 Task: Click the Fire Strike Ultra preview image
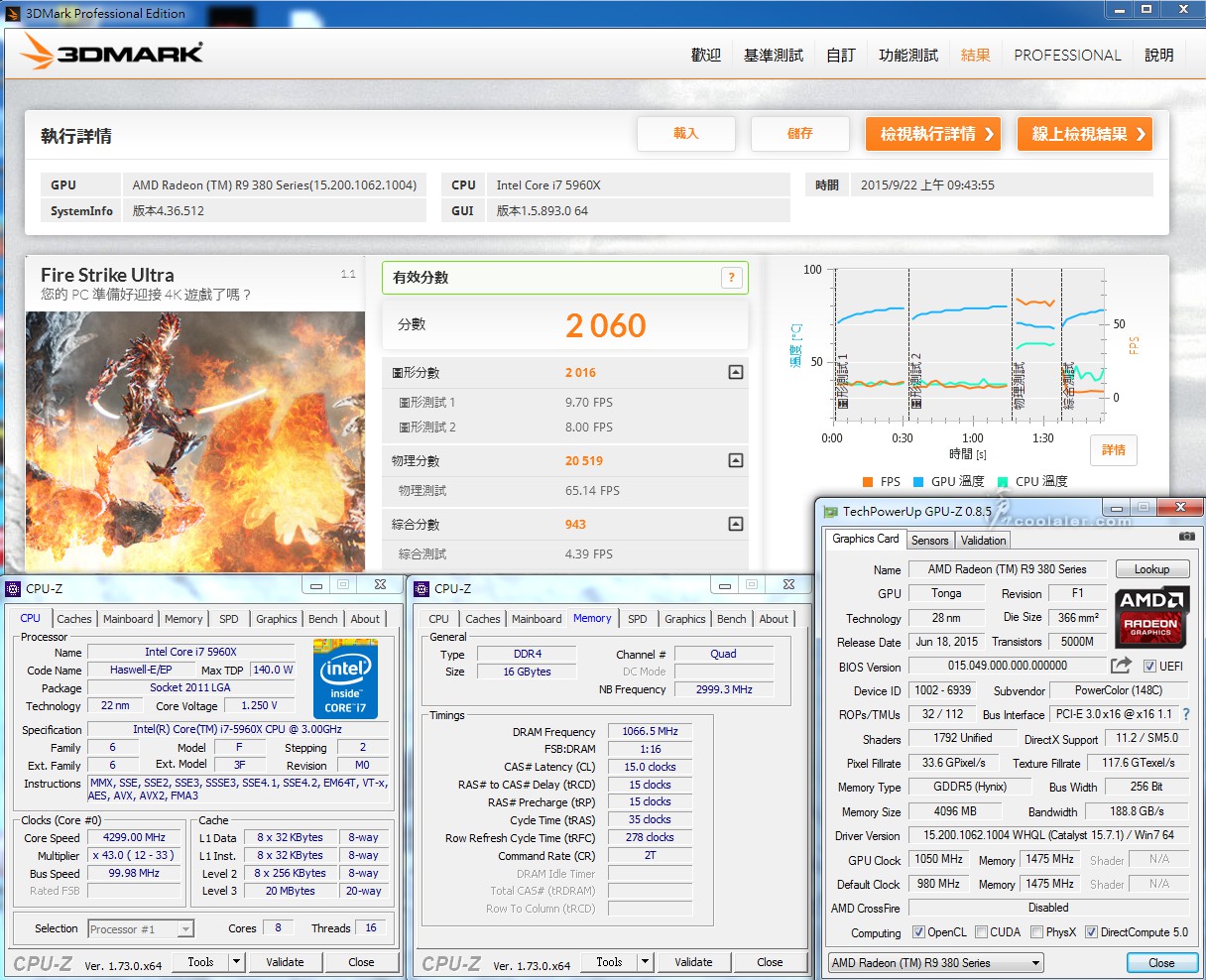[x=195, y=441]
